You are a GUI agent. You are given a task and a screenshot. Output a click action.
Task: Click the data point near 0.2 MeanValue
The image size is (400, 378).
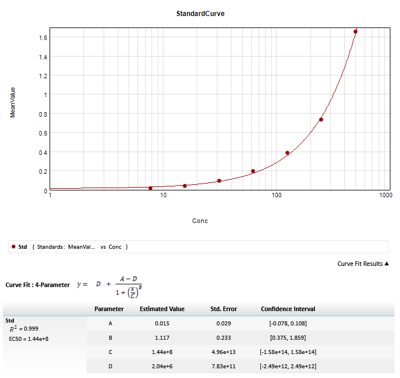point(253,171)
